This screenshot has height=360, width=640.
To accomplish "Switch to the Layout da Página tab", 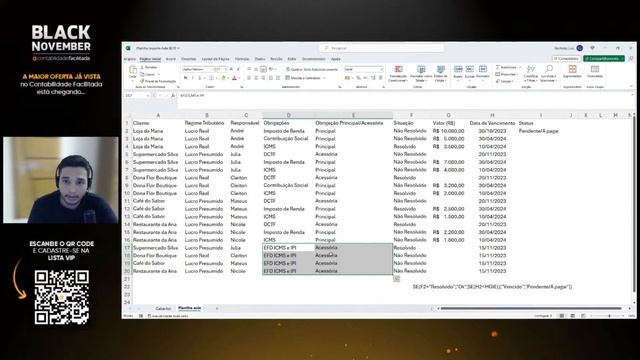I will click(x=216, y=59).
